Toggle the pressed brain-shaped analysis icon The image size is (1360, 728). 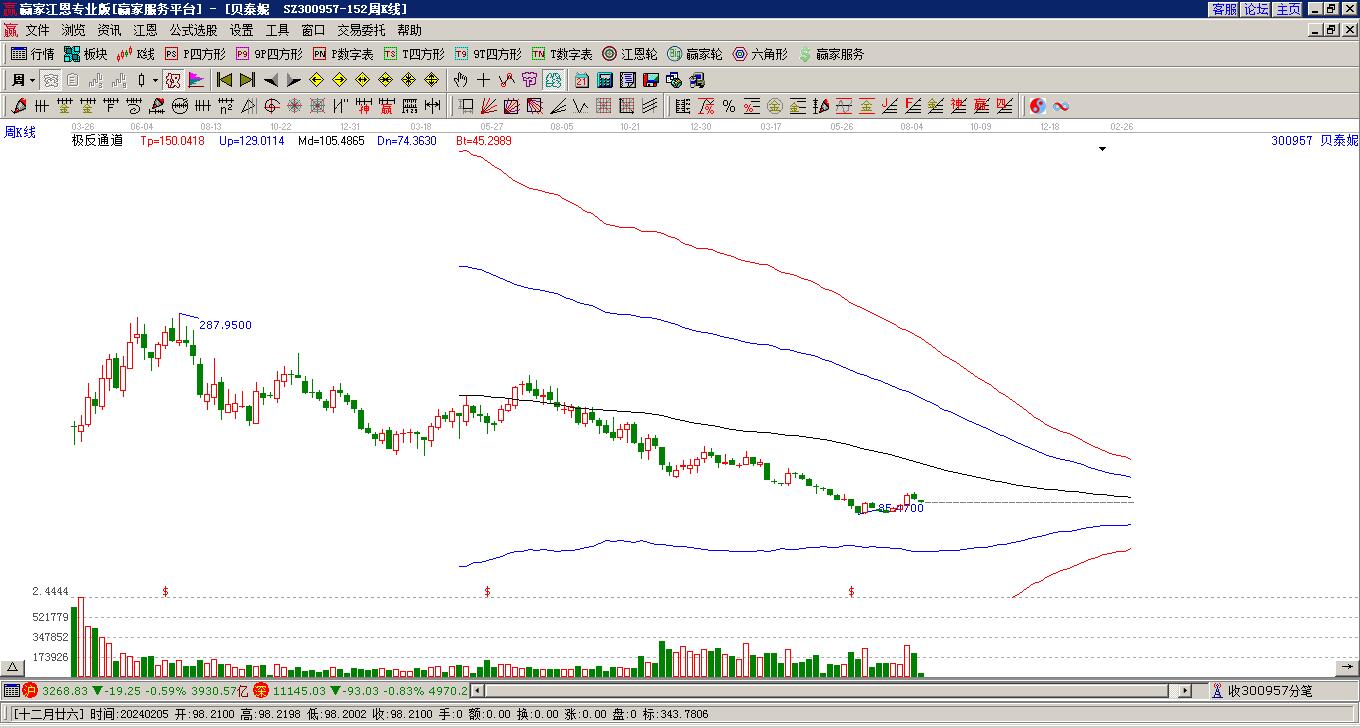point(553,80)
